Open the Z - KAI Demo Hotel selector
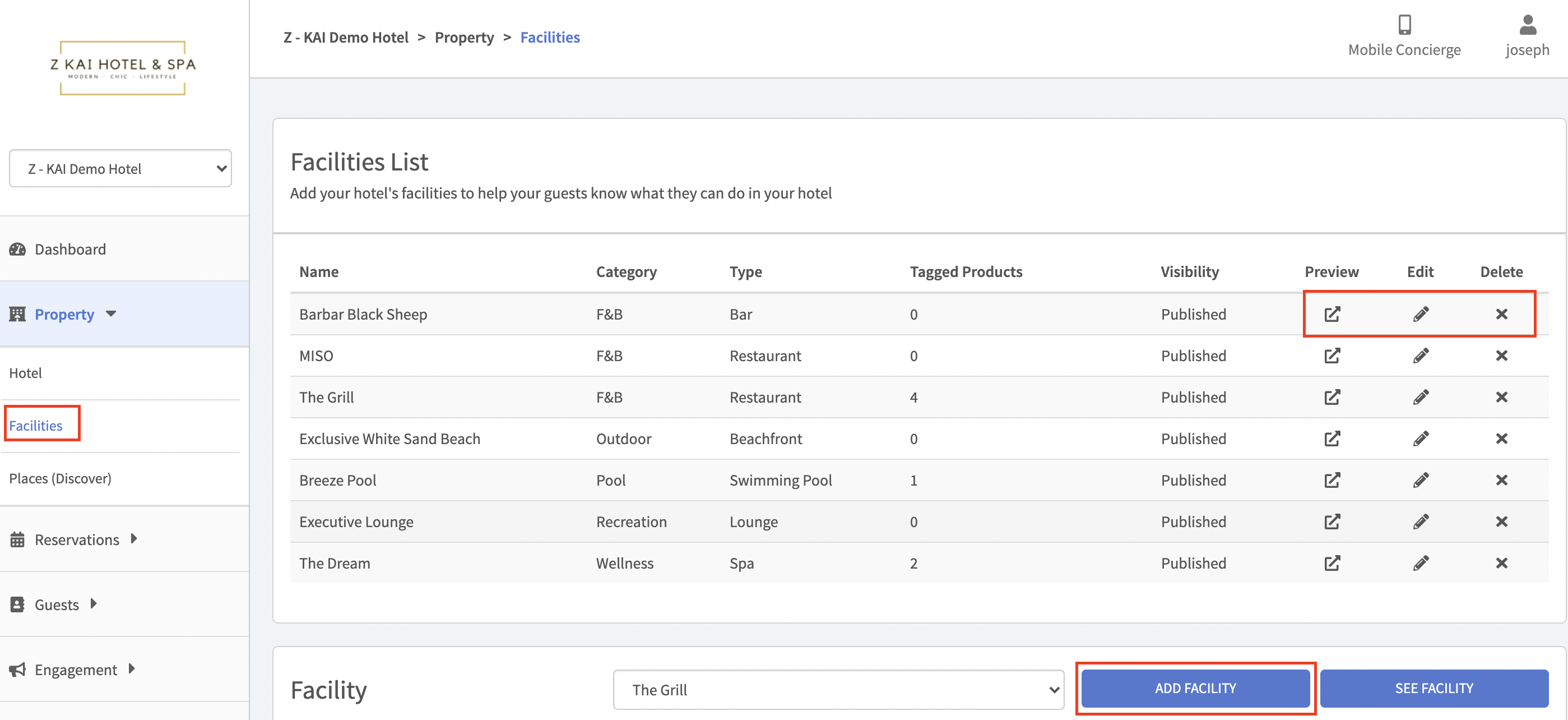The height and width of the screenshot is (720, 1568). click(x=120, y=169)
